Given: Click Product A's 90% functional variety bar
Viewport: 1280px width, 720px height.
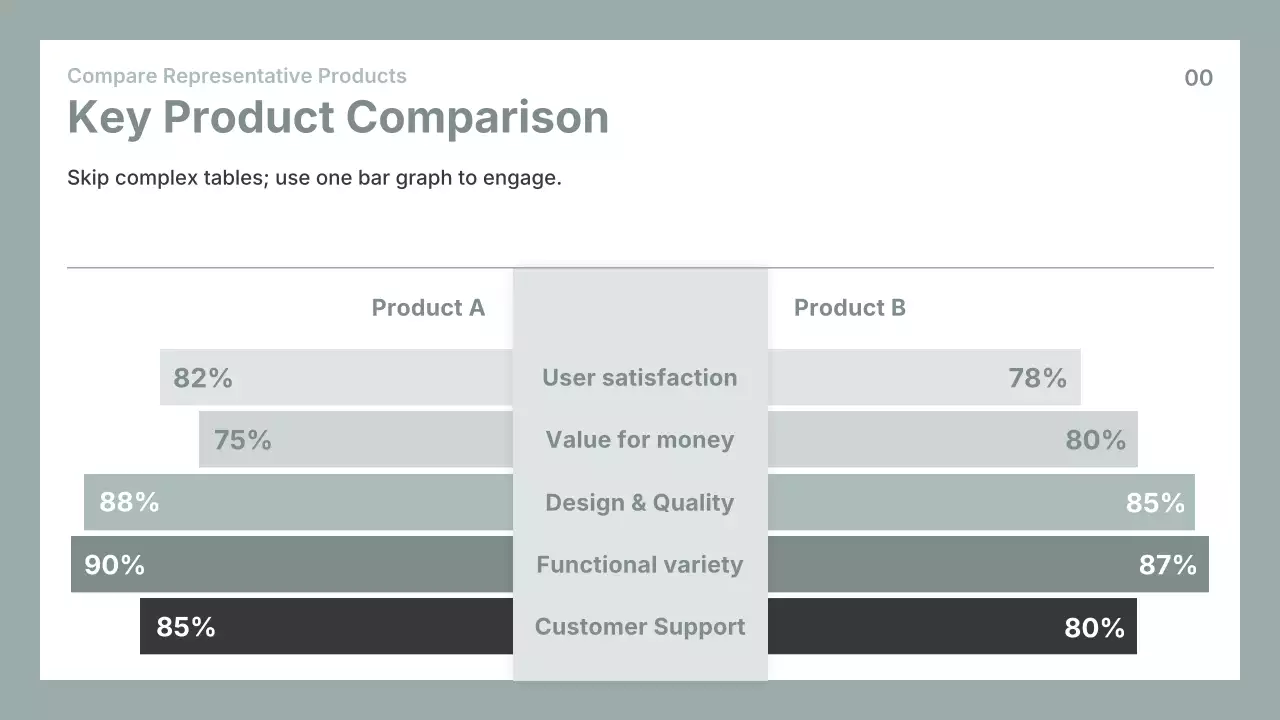Looking at the screenshot, I should [x=292, y=564].
